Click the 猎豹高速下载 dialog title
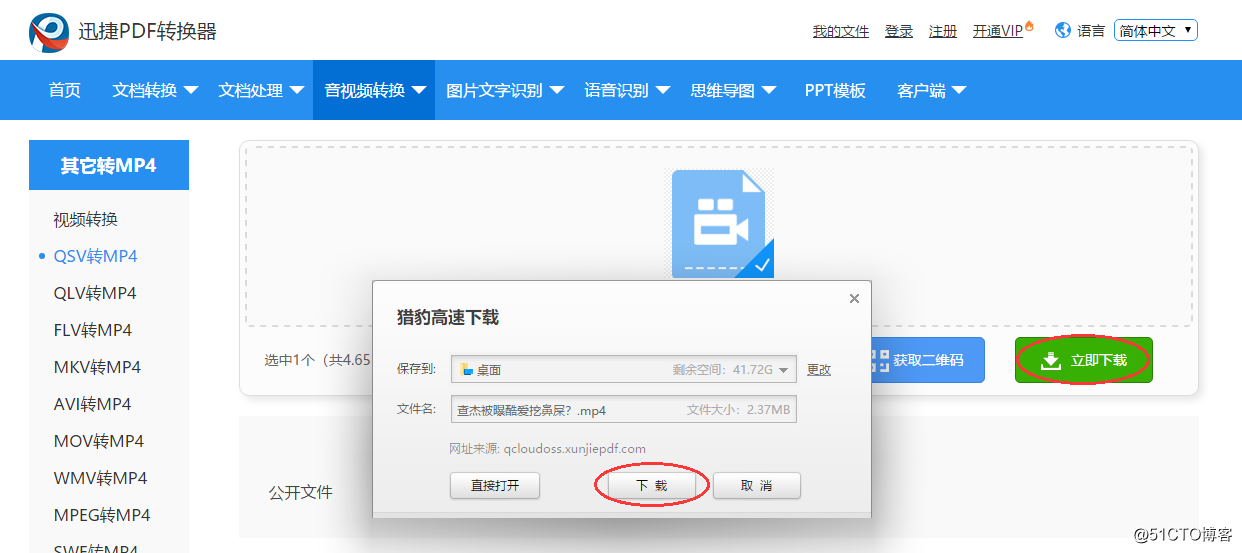 (448, 318)
